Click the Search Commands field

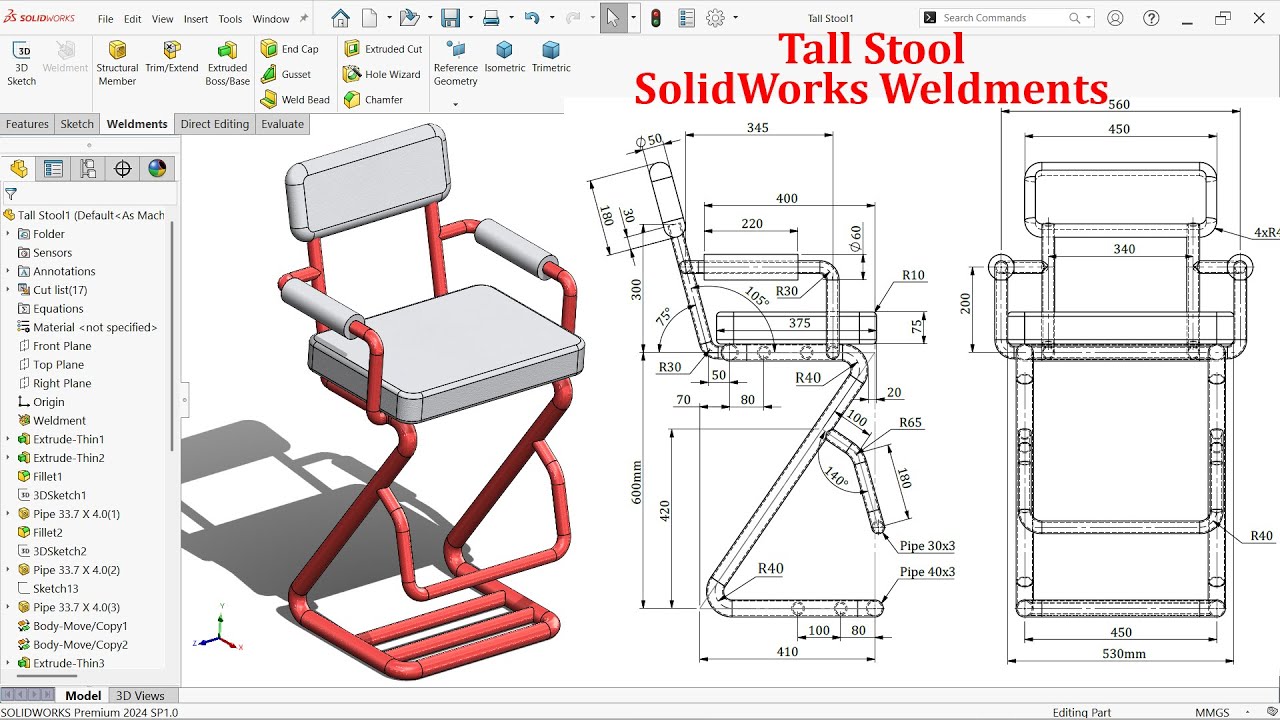point(1007,18)
